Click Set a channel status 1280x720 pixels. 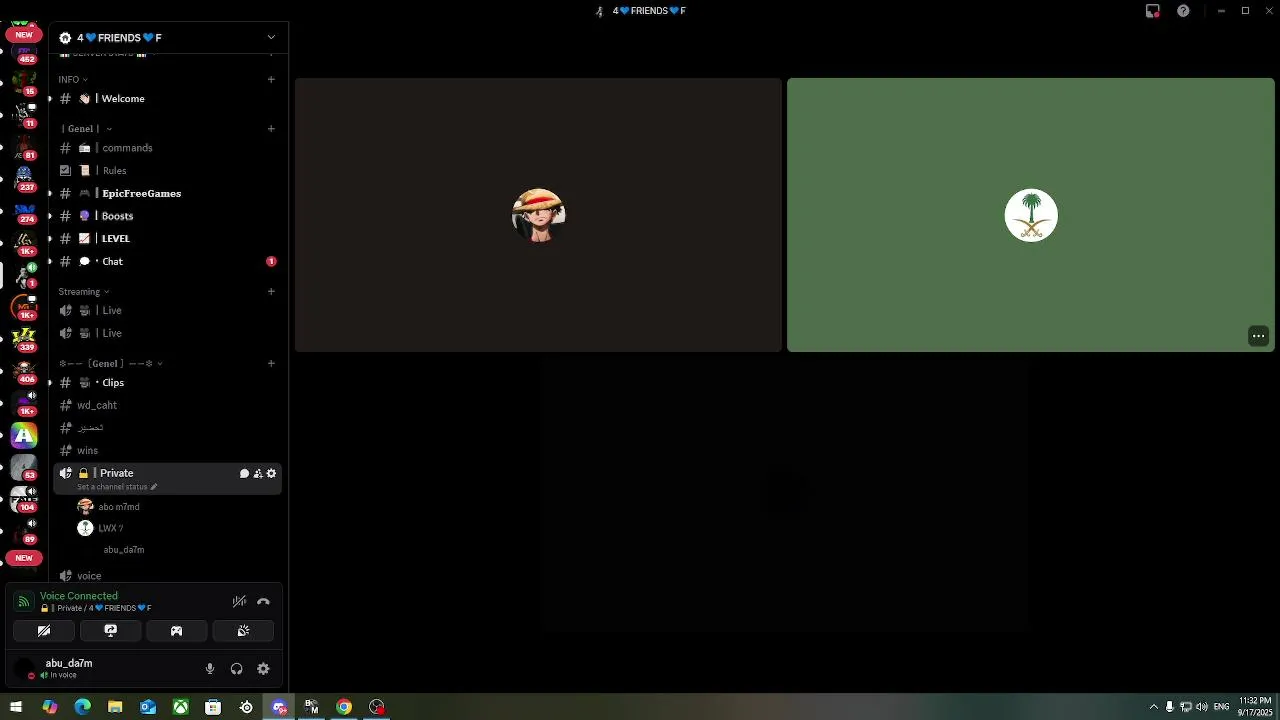[x=117, y=487]
